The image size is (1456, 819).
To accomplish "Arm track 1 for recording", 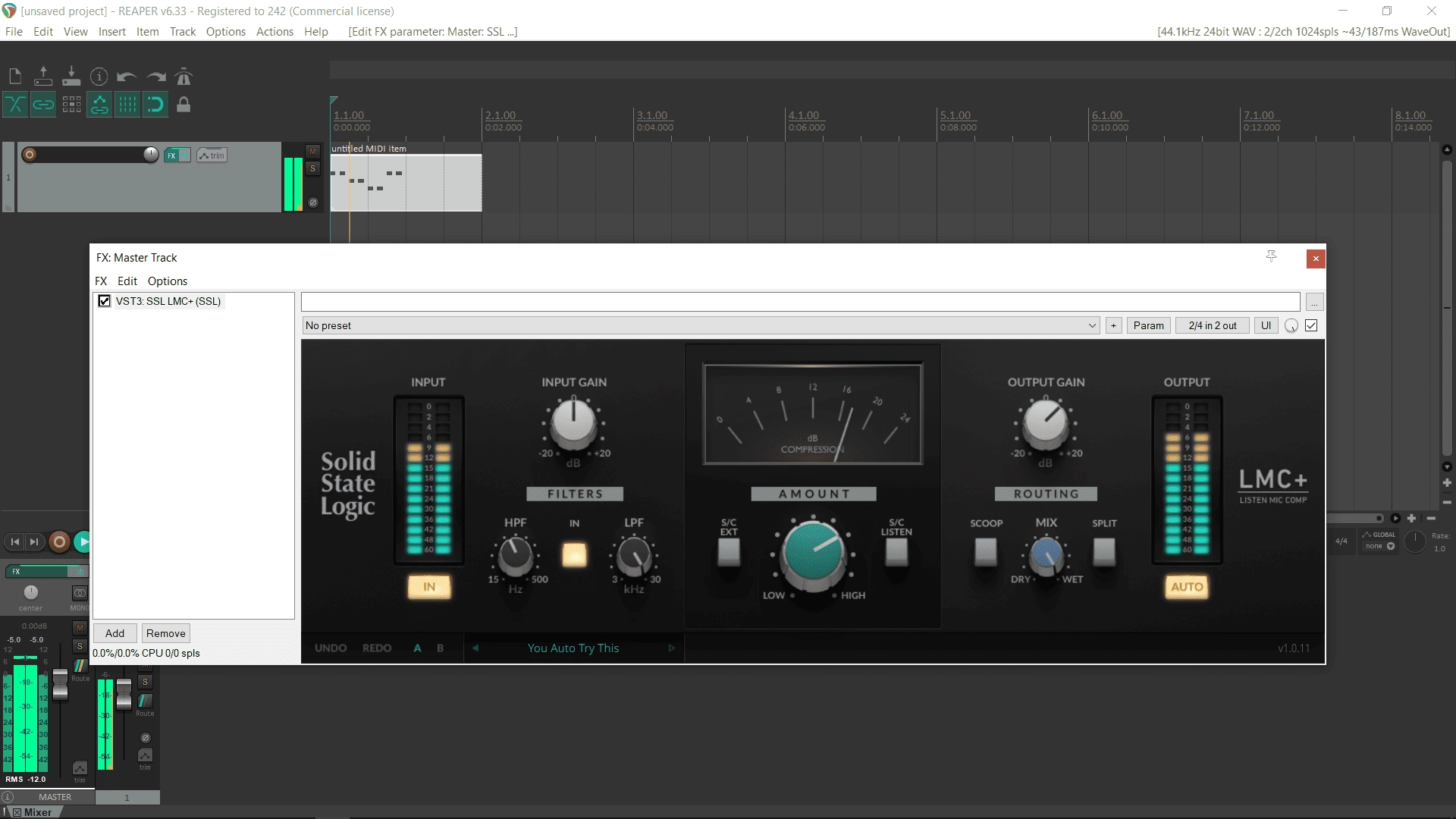I will [30, 155].
